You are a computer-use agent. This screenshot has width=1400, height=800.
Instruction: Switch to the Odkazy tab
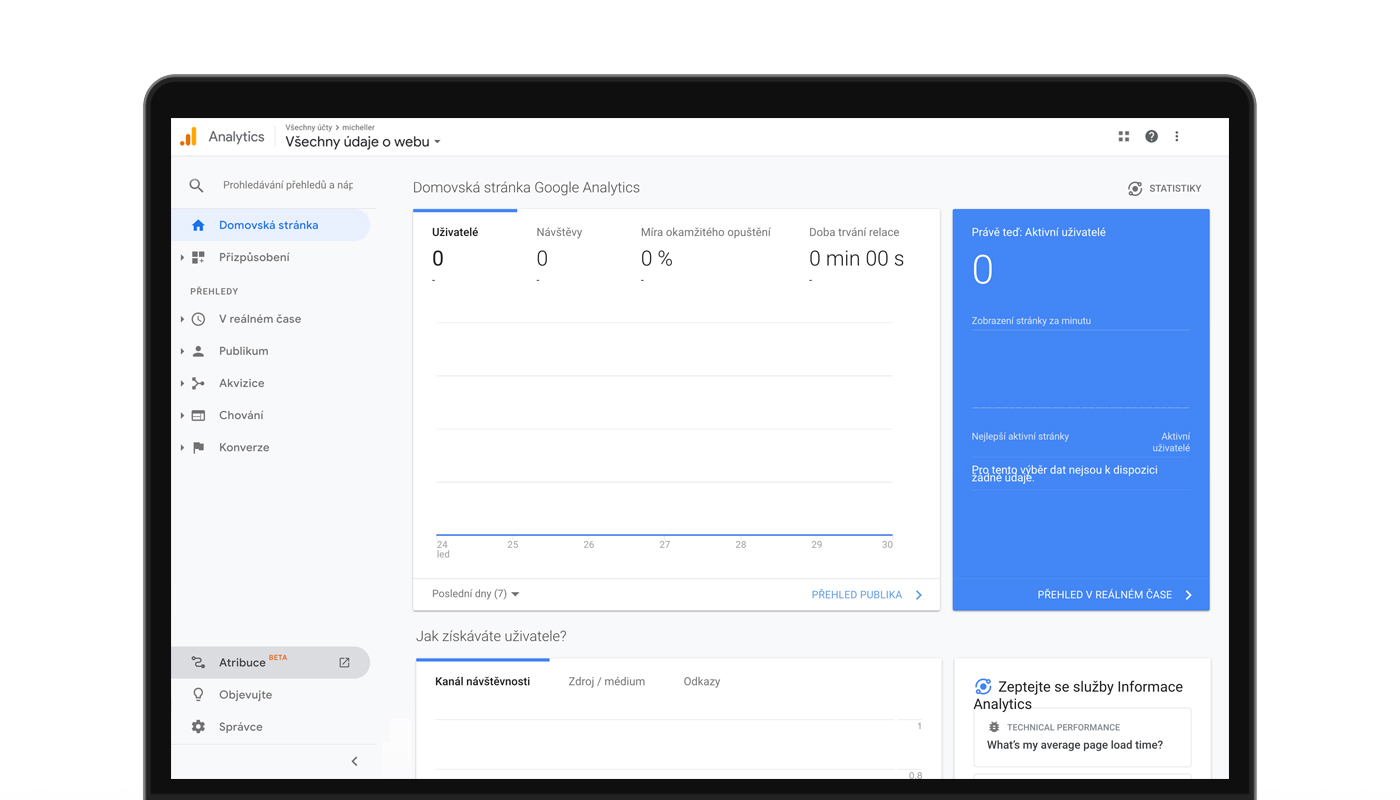click(702, 681)
